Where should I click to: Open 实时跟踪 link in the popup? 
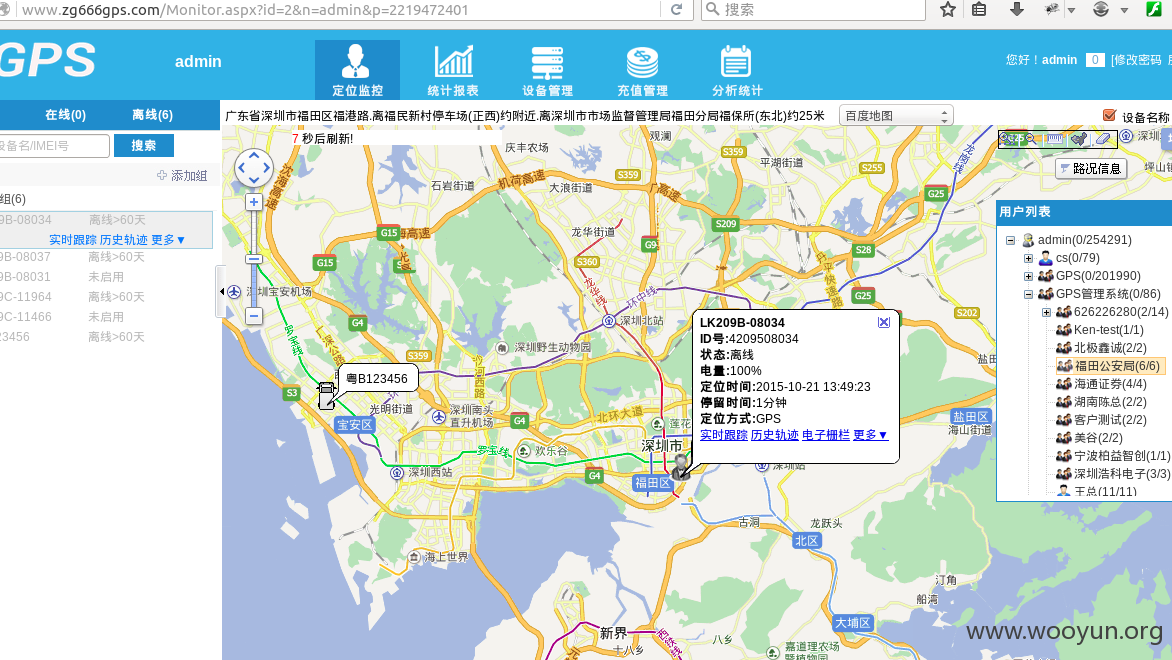click(724, 434)
